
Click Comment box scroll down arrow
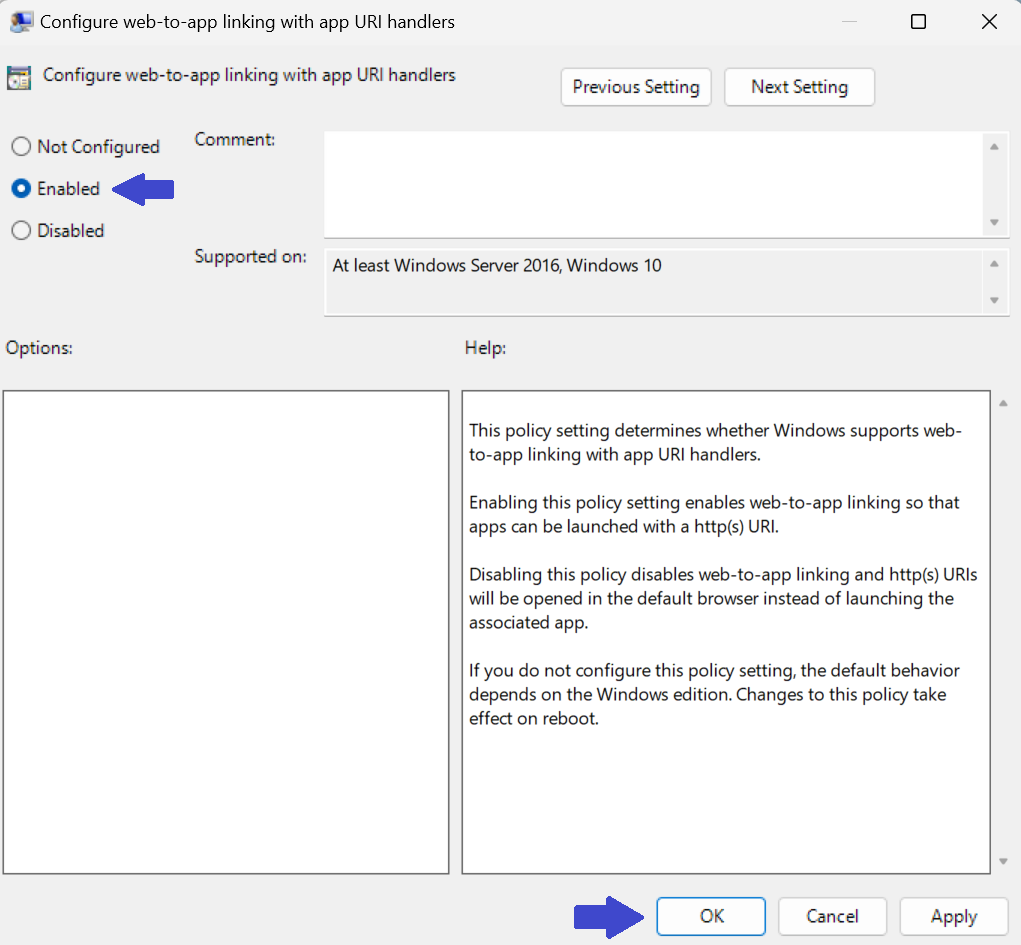tap(993, 222)
